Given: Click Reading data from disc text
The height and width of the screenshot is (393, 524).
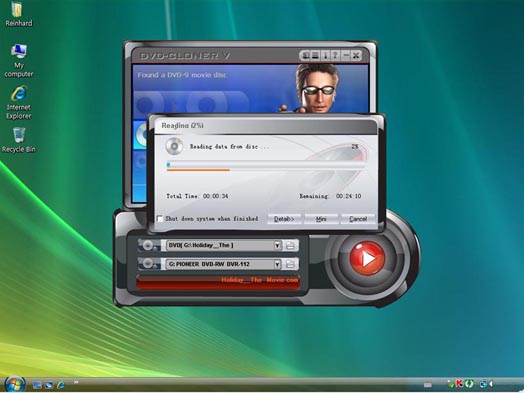Looking at the screenshot, I should point(229,147).
